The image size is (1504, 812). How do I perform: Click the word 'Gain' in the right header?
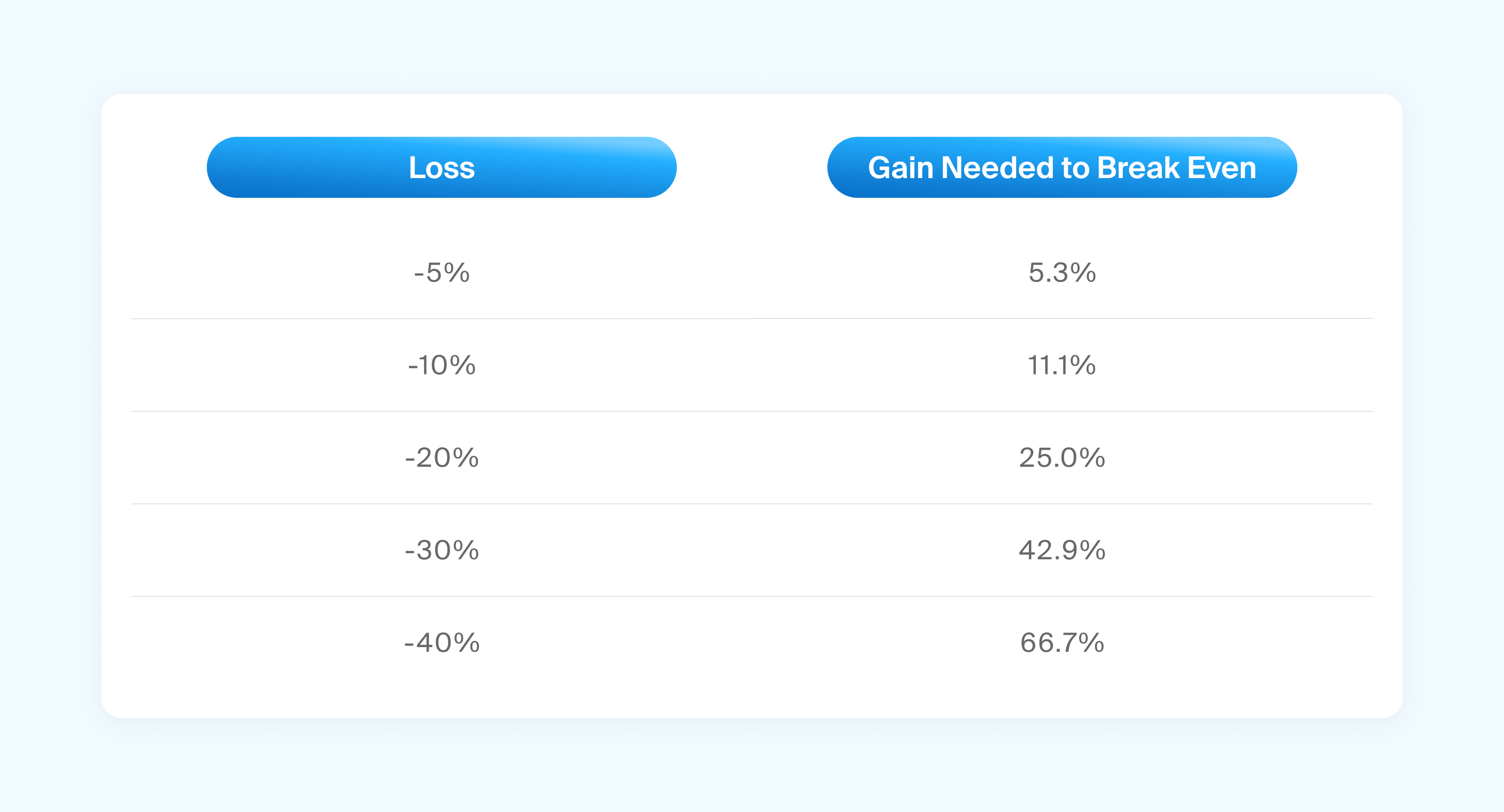pos(901,168)
